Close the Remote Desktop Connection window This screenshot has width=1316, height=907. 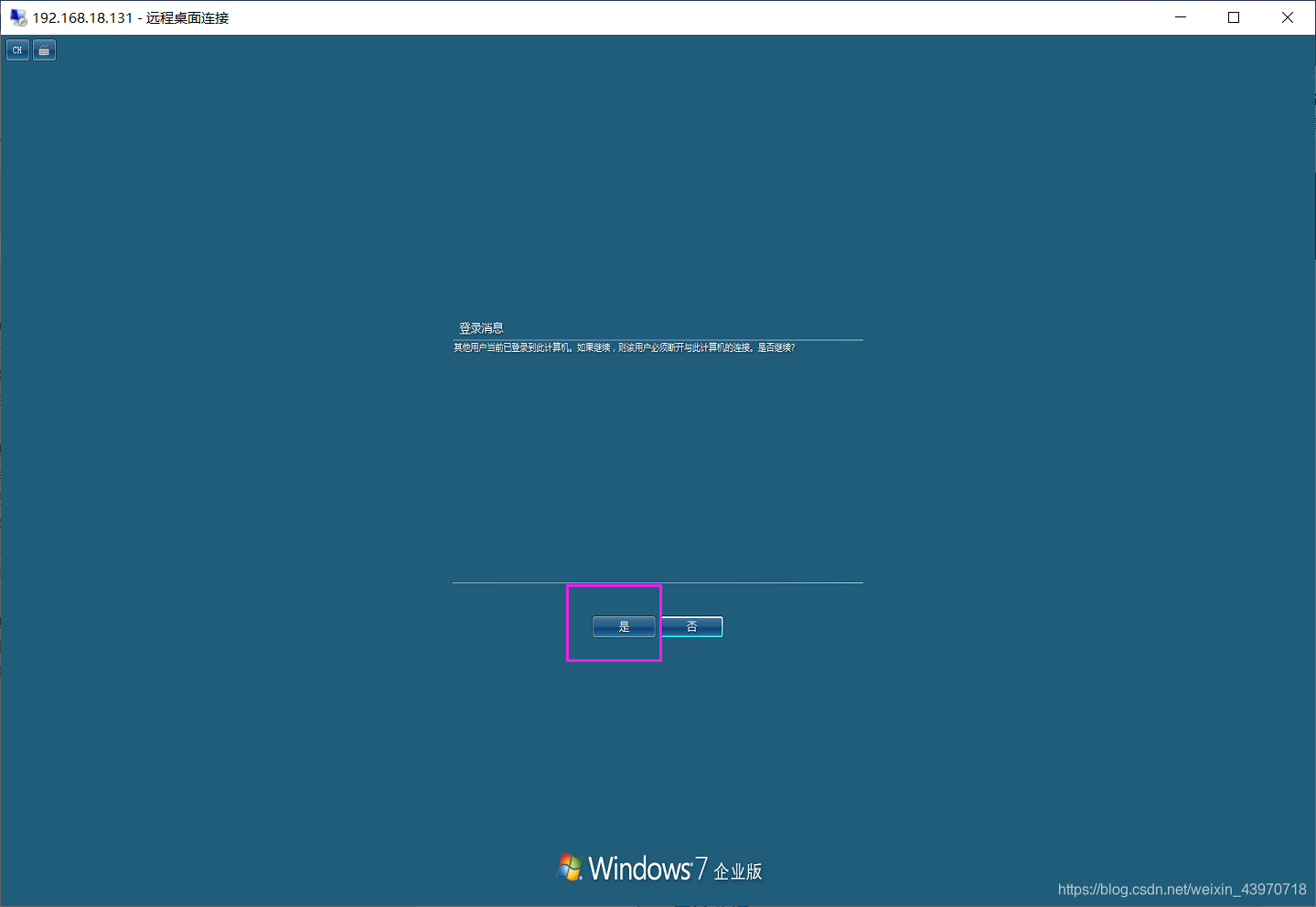coord(1288,17)
